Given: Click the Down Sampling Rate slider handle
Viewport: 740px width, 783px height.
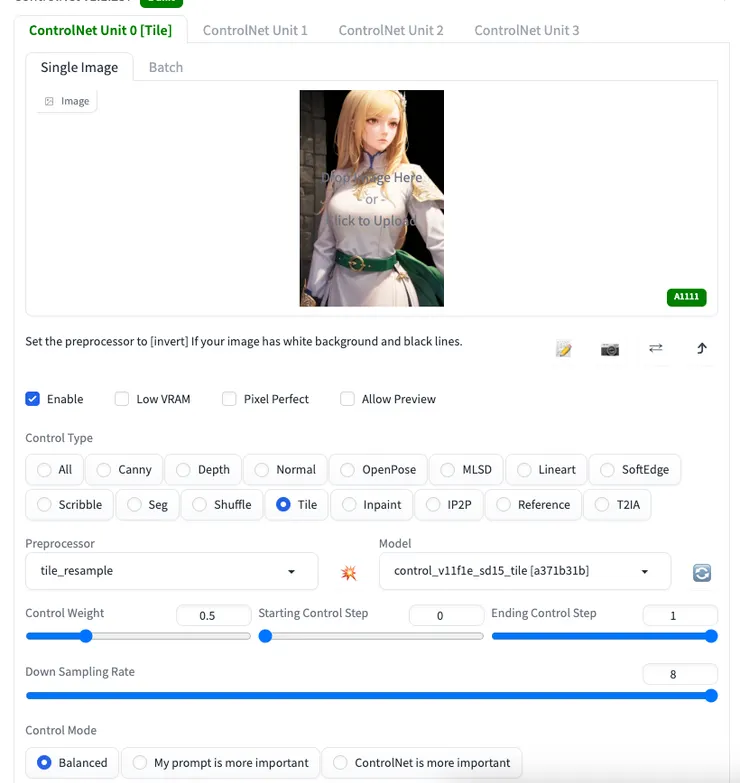Looking at the screenshot, I should point(711,696).
